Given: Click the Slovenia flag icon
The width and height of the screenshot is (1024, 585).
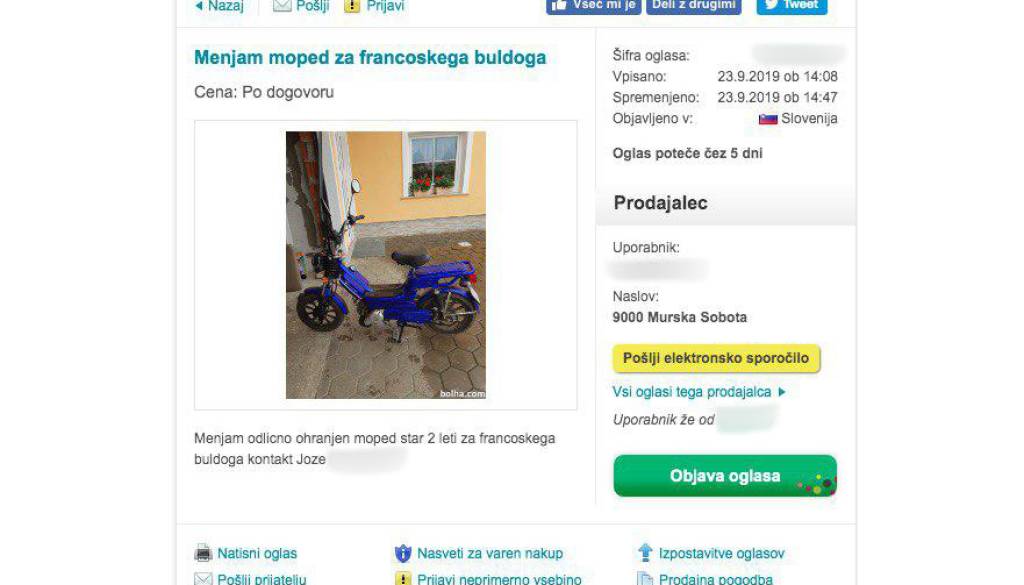Looking at the screenshot, I should point(768,119).
